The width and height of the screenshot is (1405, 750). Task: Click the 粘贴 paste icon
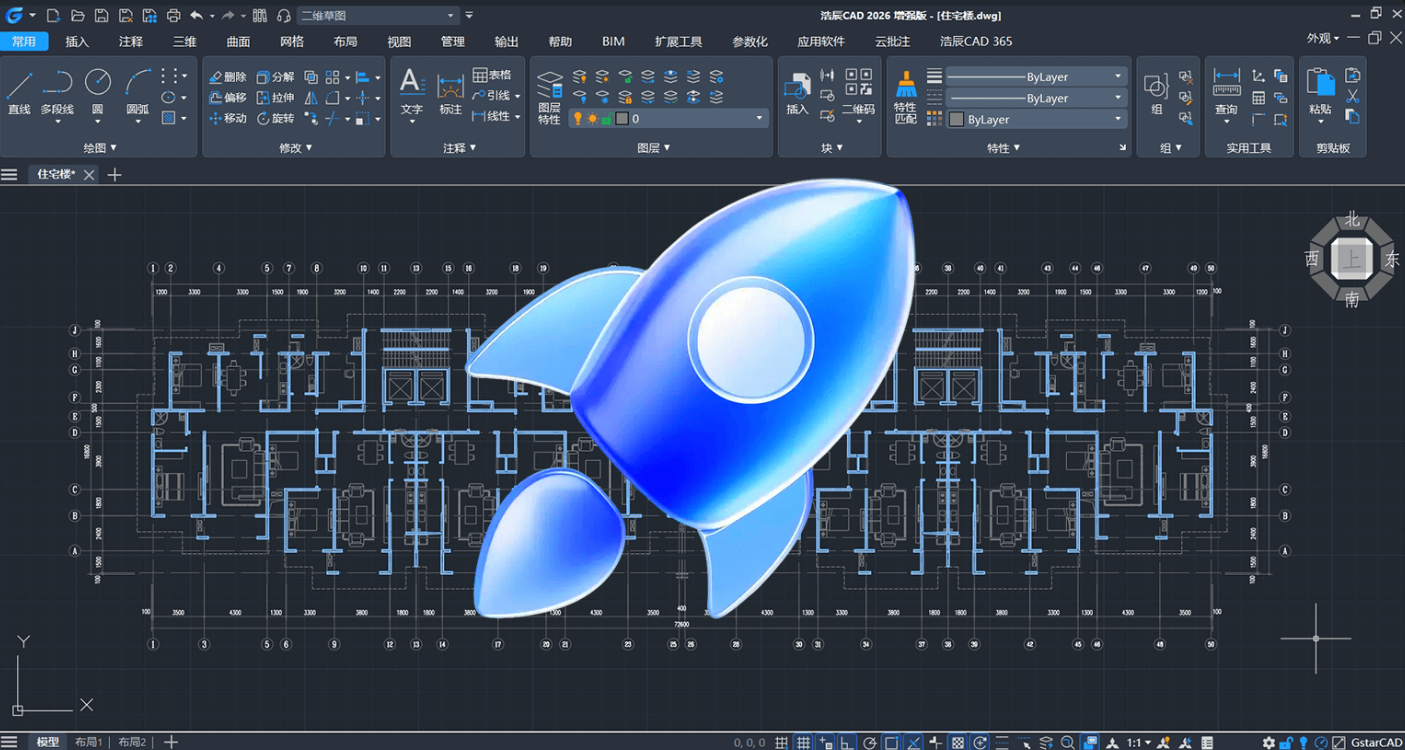pos(1320,90)
